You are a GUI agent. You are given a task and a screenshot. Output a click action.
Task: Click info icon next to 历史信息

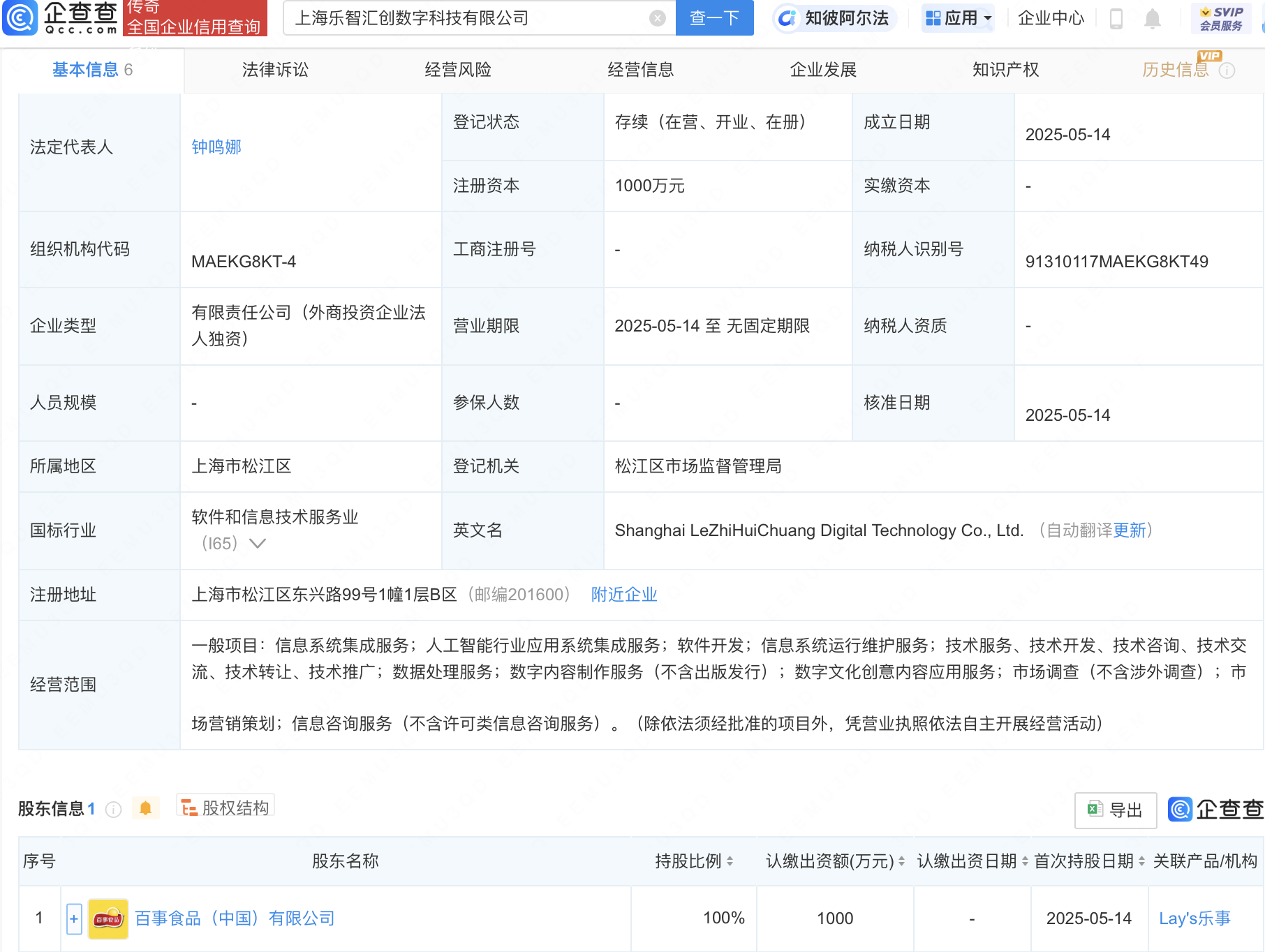pos(1227,70)
